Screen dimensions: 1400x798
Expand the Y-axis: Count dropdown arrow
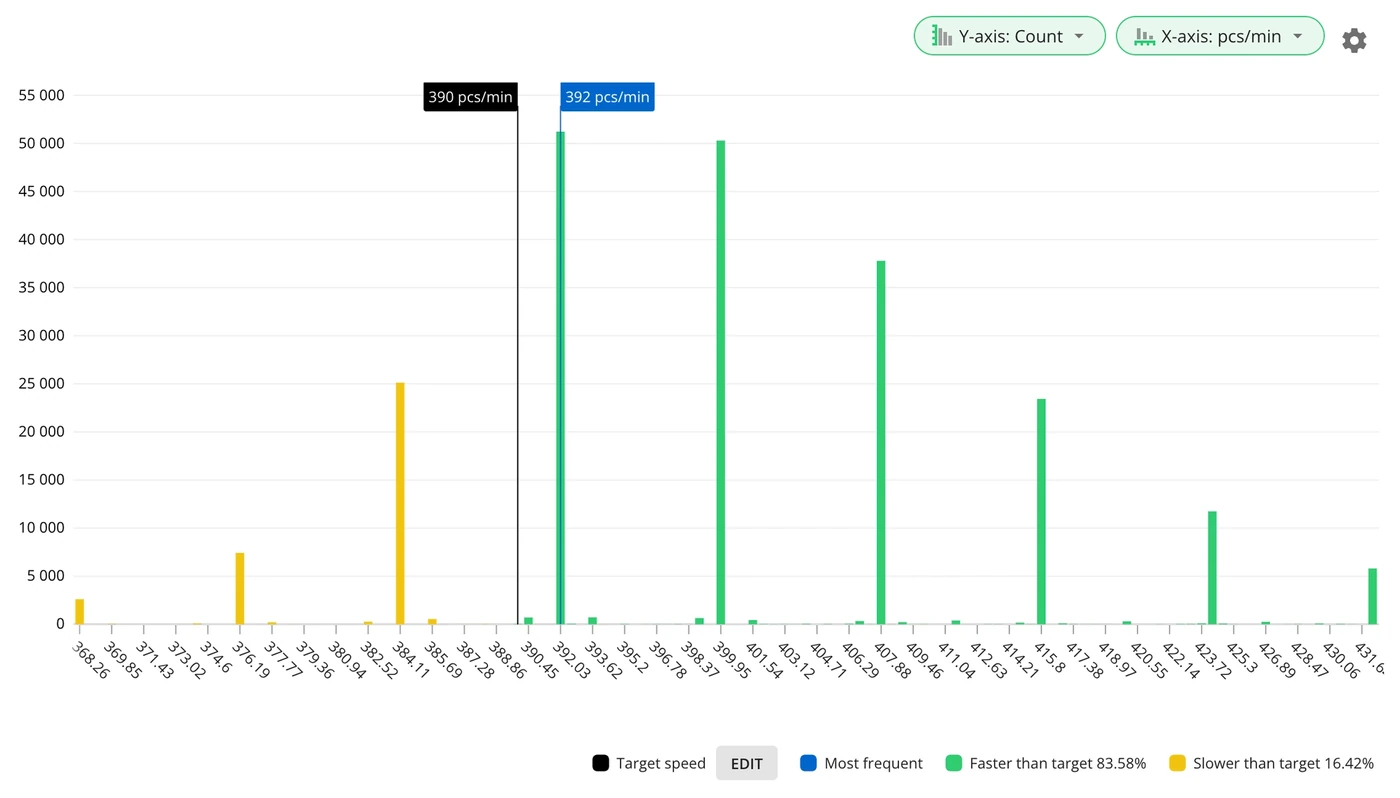tap(1079, 36)
